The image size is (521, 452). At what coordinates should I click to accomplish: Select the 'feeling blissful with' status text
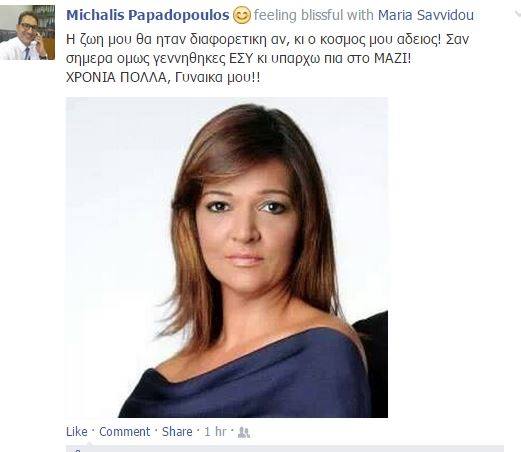click(314, 15)
